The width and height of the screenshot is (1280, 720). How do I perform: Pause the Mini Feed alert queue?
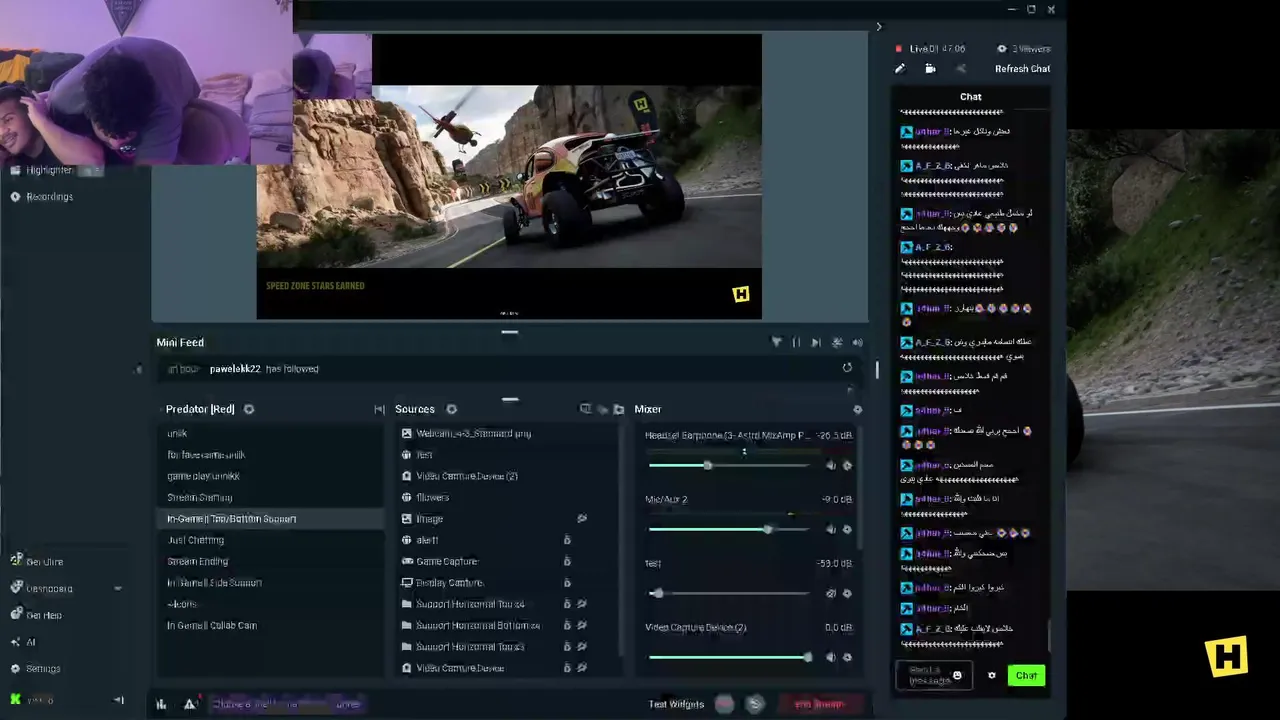[796, 342]
